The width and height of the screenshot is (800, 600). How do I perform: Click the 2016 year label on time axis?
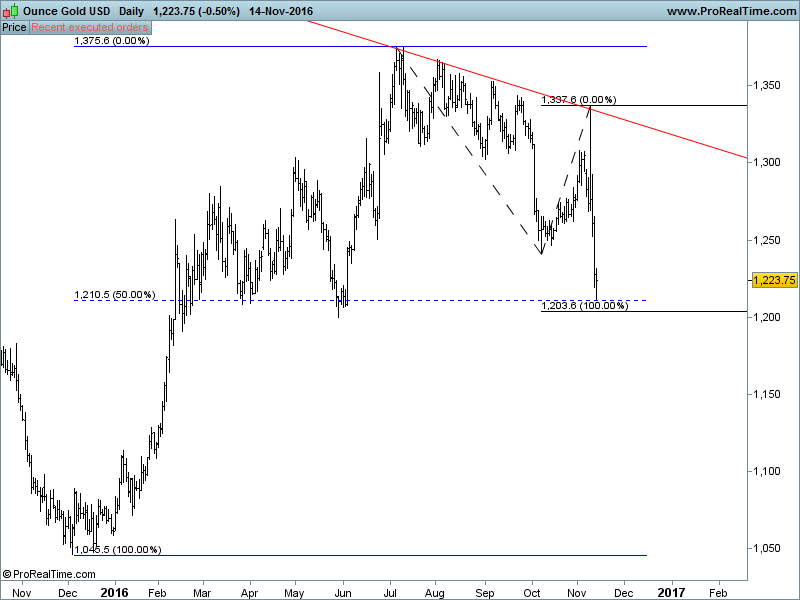click(115, 592)
